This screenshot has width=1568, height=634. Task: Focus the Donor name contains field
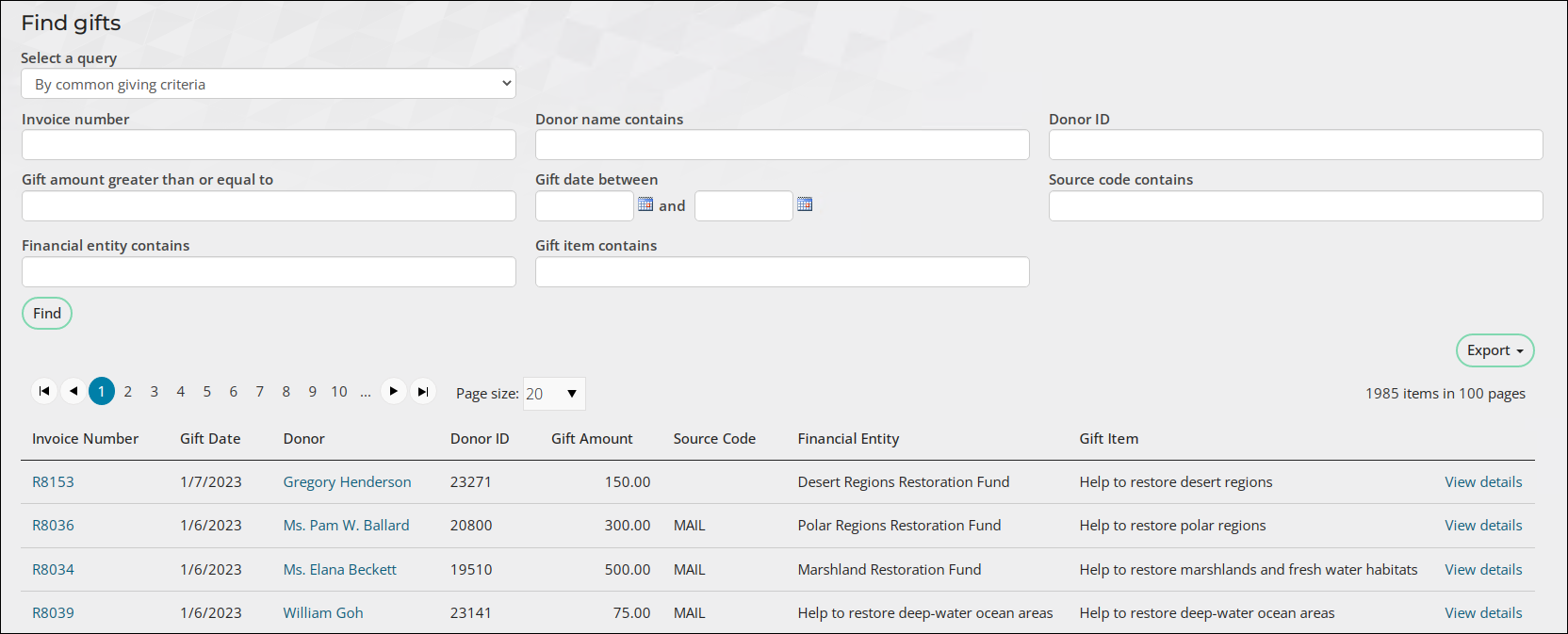pos(782,145)
